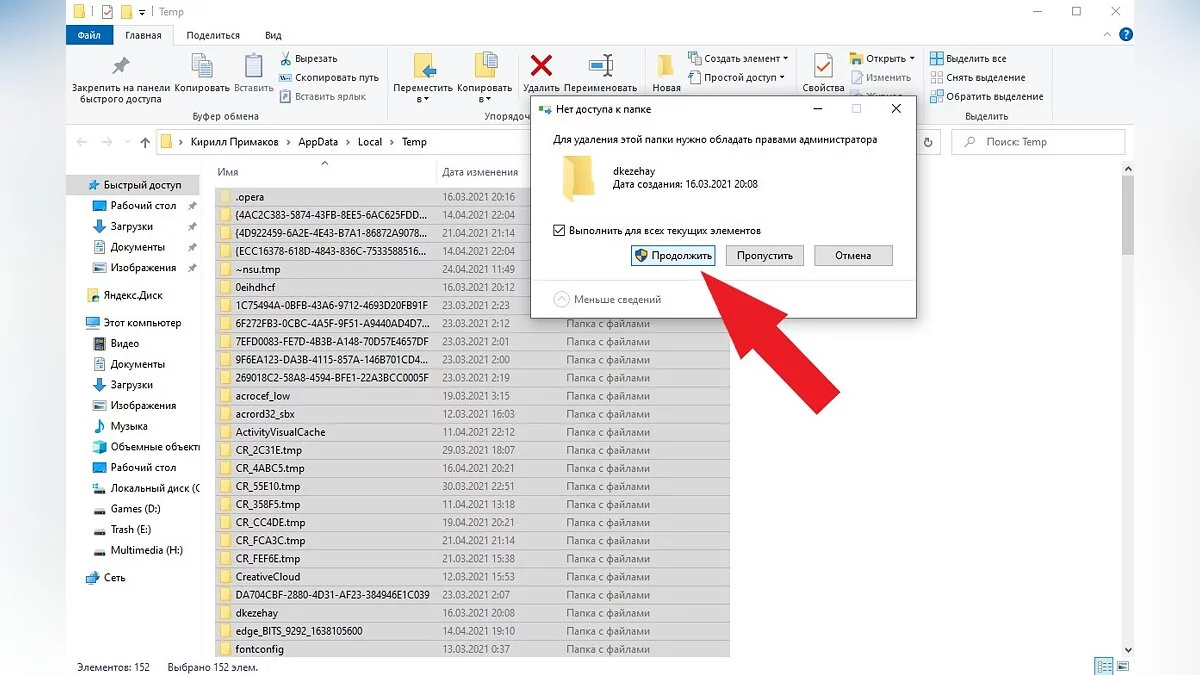Open the Файл menu tab
1200x675 pixels.
click(x=89, y=35)
